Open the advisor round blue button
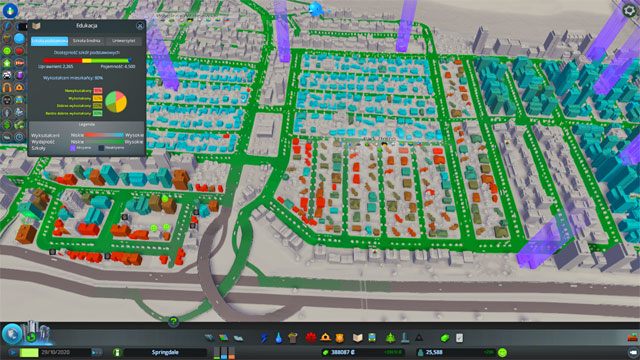 (x=12, y=334)
